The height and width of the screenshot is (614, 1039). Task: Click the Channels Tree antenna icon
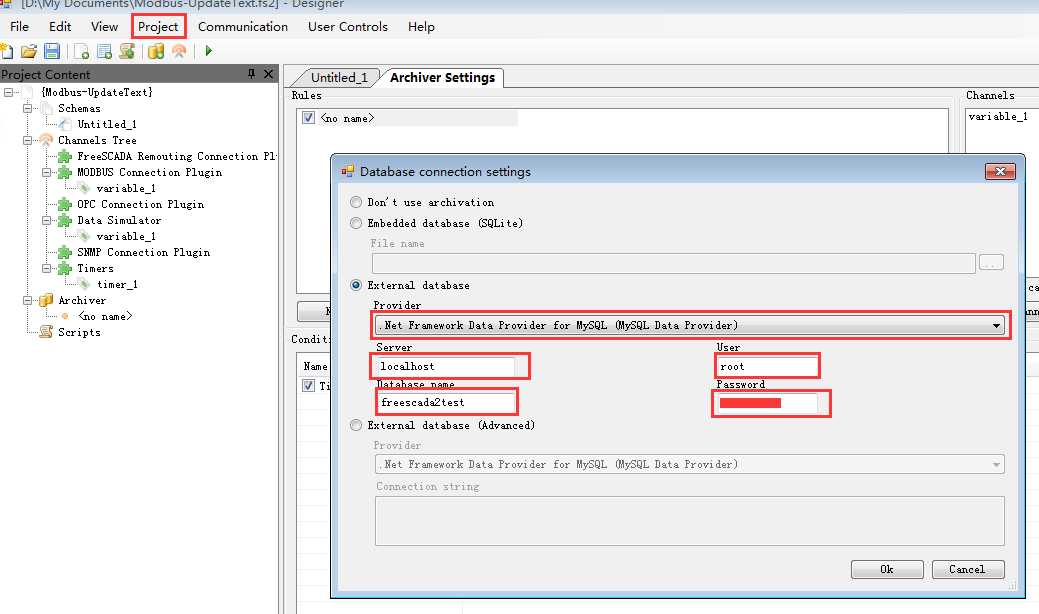coord(46,140)
